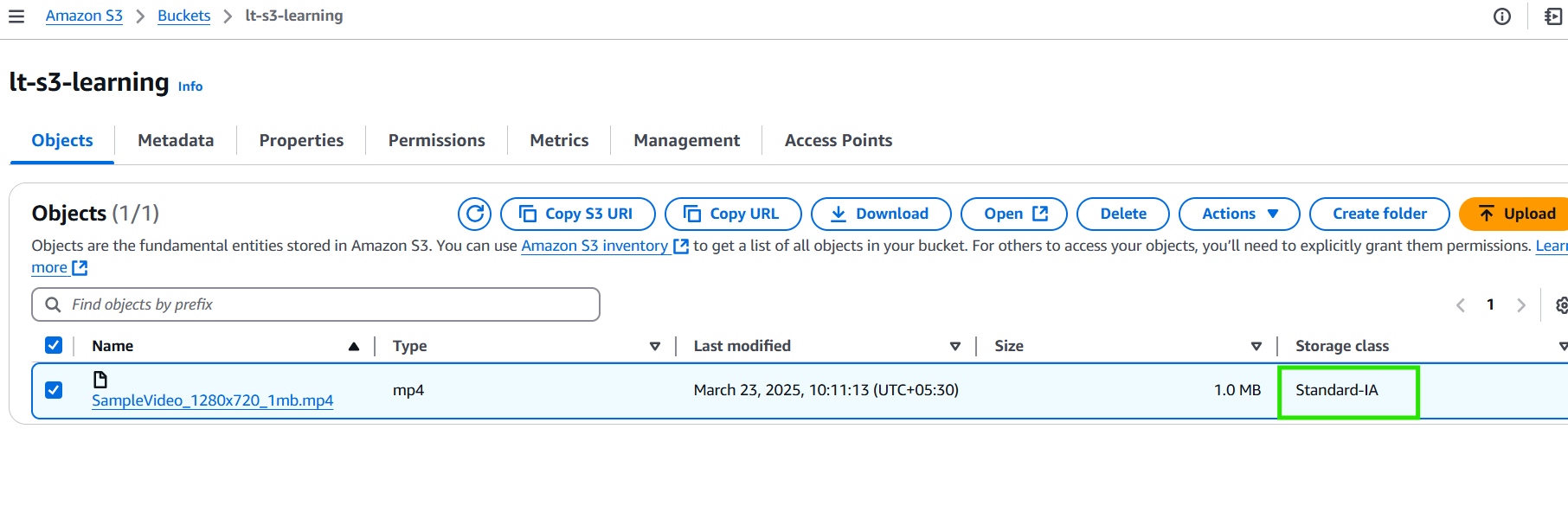Open the CloudShell panel icon at top right
1568x512 pixels.
point(1553,16)
